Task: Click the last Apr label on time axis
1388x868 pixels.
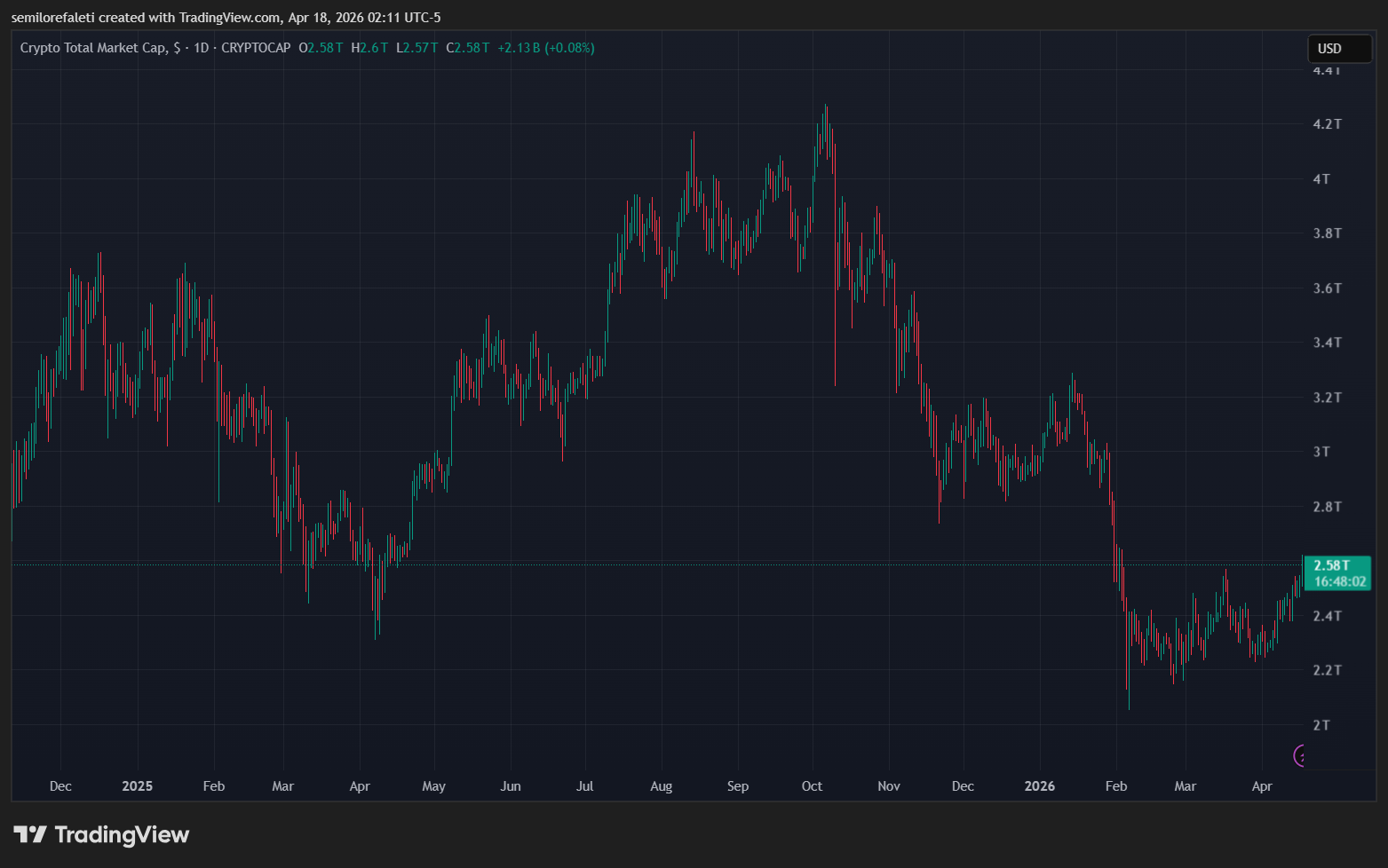Action: click(1262, 786)
